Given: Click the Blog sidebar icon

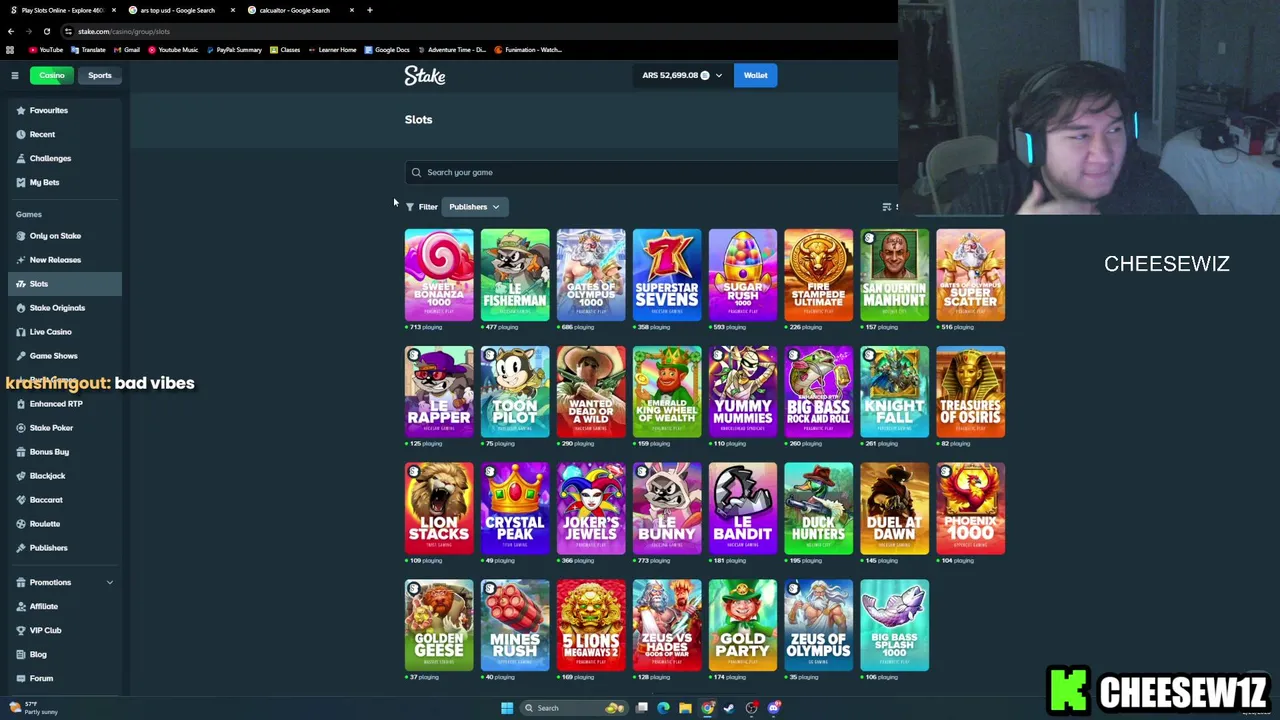Looking at the screenshot, I should point(21,654).
